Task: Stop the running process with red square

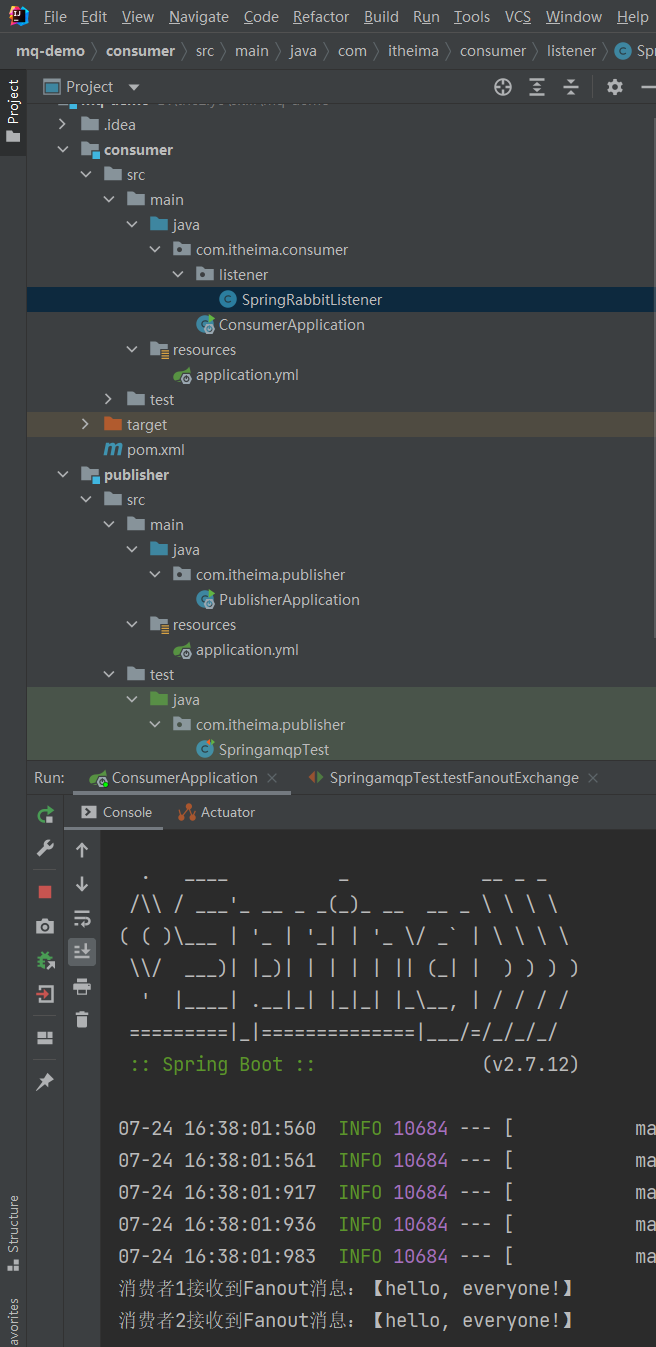Action: coord(45,891)
